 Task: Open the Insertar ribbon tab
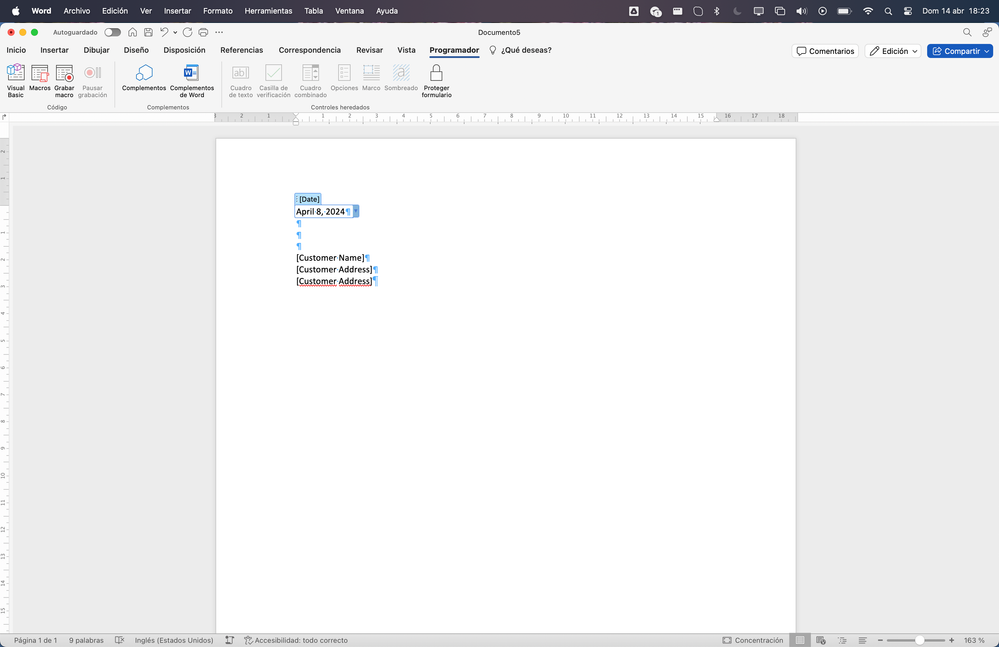coord(54,50)
